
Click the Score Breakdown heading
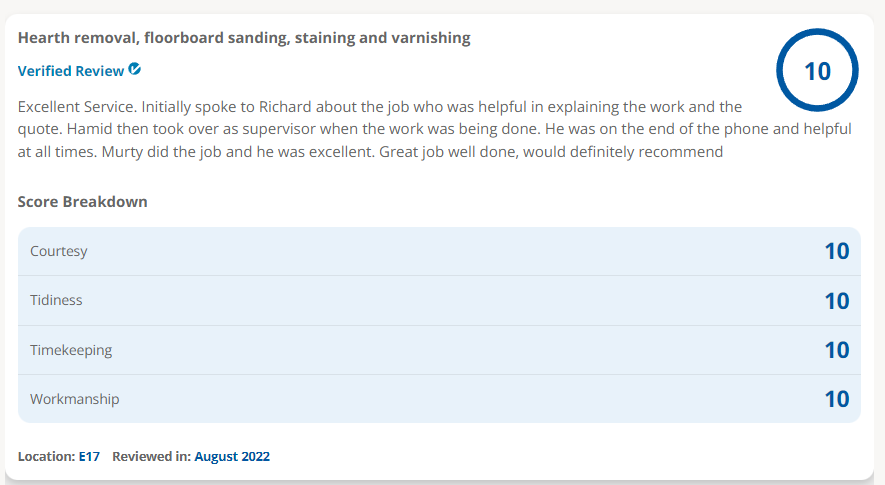coord(82,202)
